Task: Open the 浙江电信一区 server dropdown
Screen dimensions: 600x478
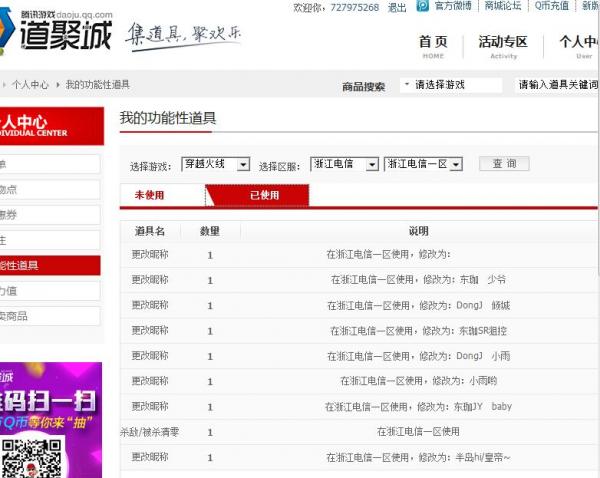Action: coord(423,164)
